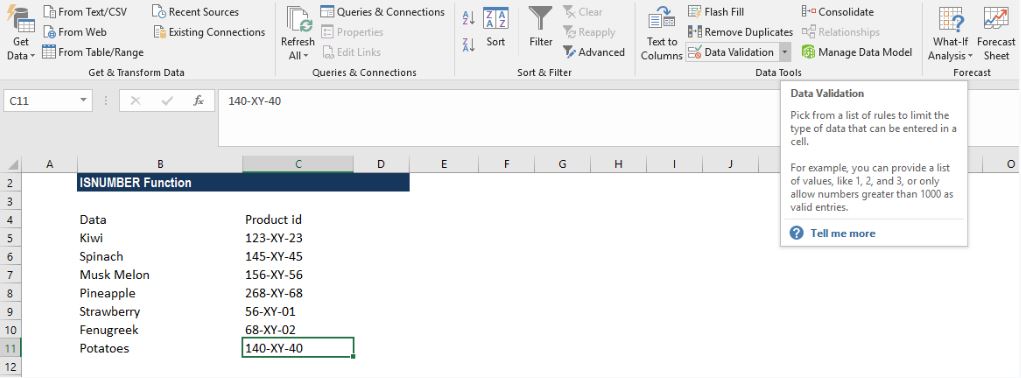Select cell with 123-XY-23
Viewport: 1021px width, 378px height.
click(298, 238)
